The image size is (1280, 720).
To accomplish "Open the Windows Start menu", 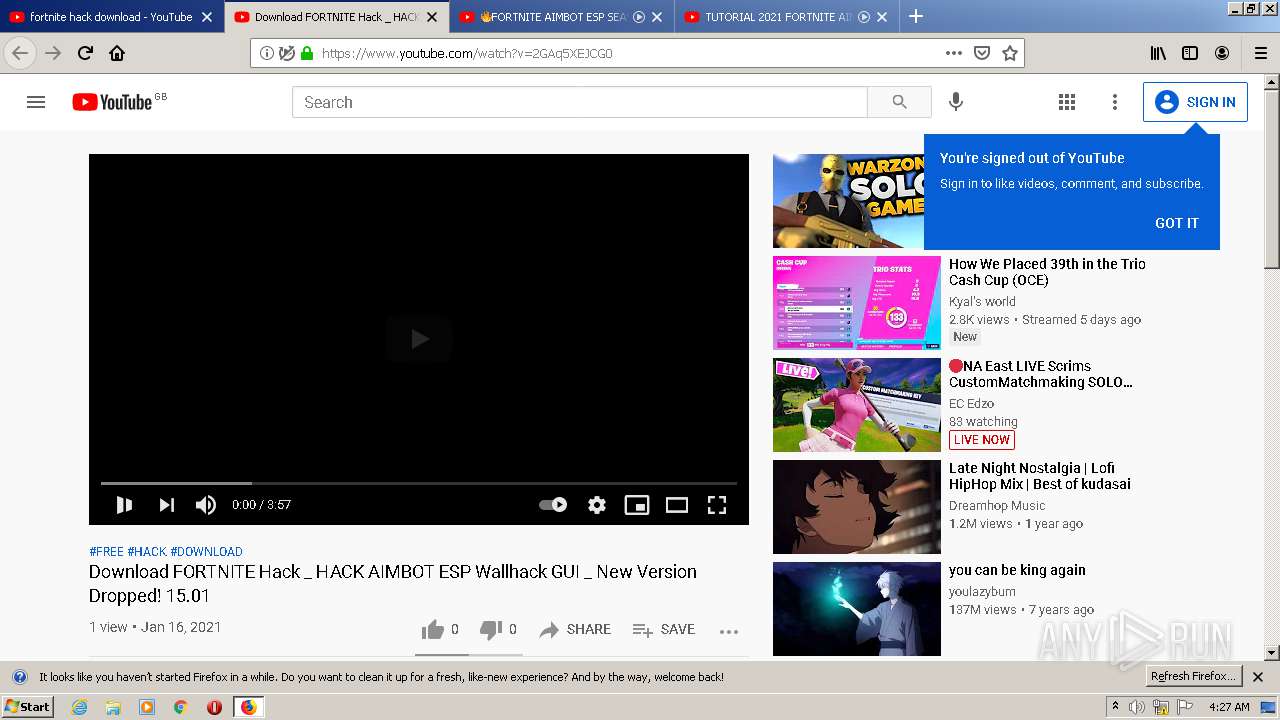I will click(x=27, y=707).
